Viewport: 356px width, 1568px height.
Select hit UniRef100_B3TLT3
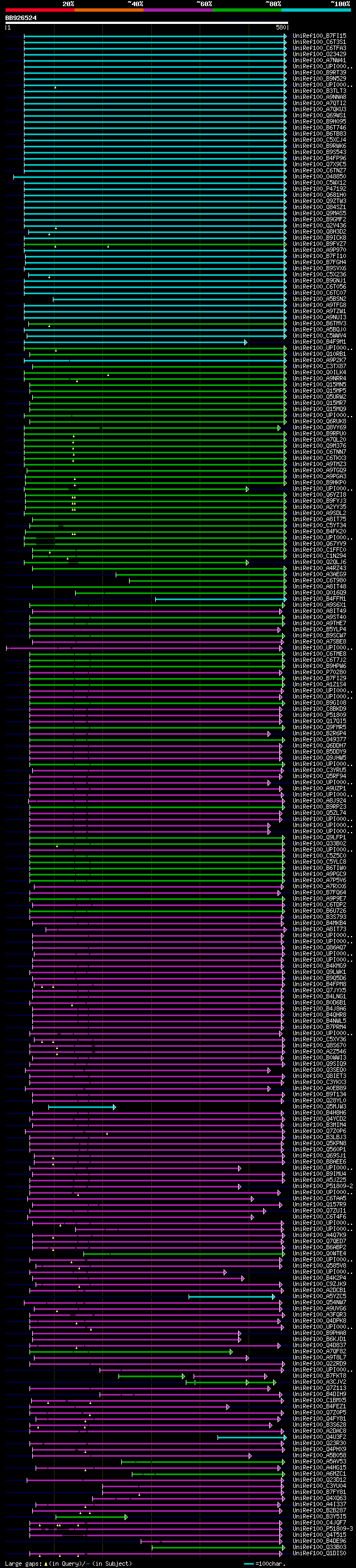(x=319, y=91)
